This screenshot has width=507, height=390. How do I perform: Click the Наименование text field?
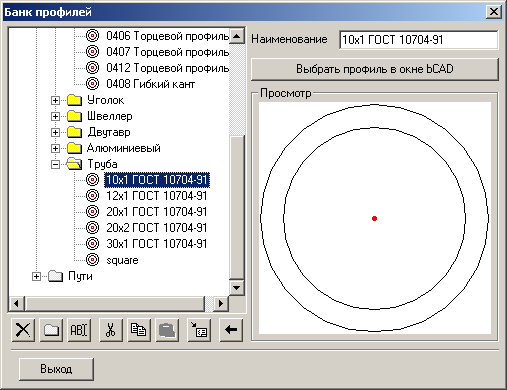point(419,40)
